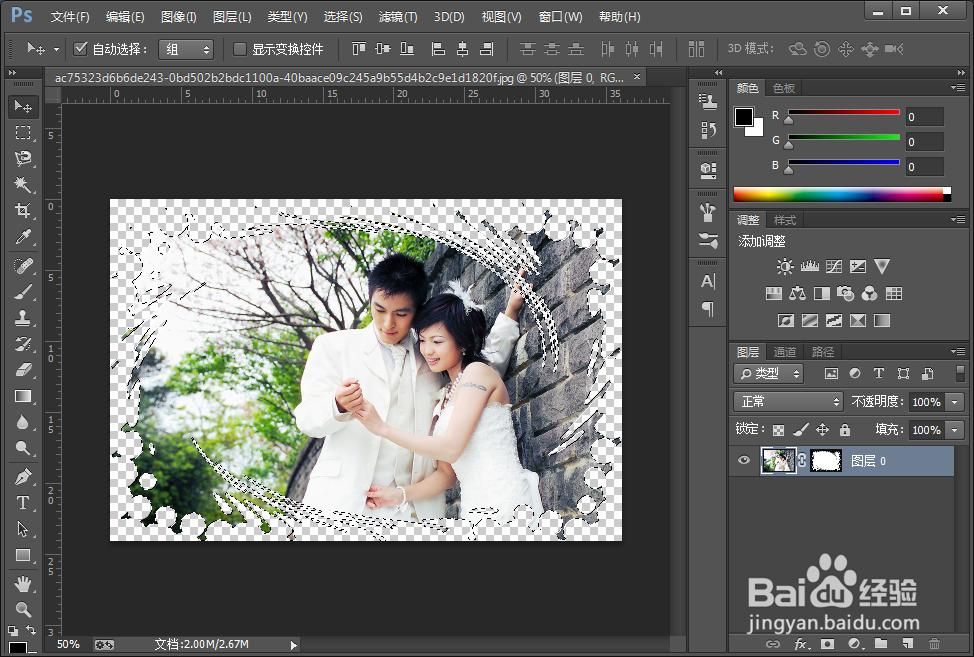
Task: Switch to the 色板 tab
Action: point(784,88)
